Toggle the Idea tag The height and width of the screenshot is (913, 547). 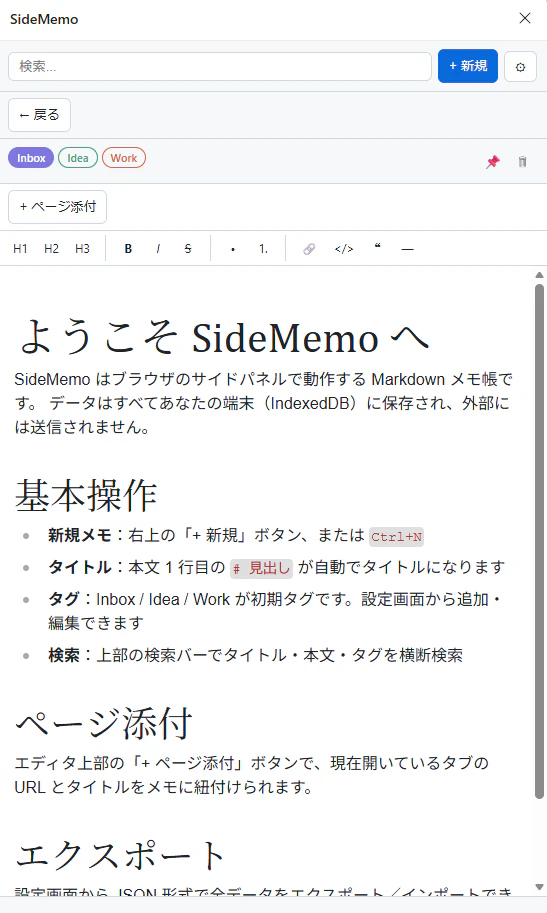coord(77,158)
